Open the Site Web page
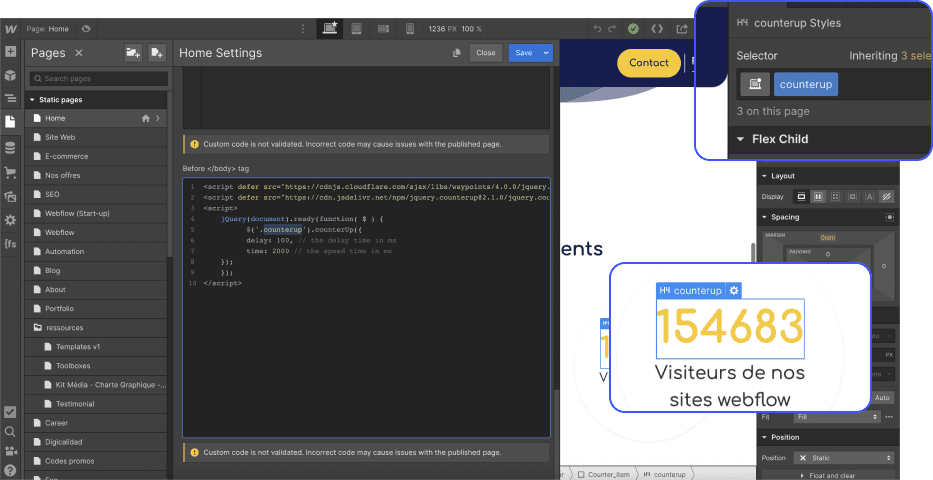This screenshot has width=933, height=480. (x=96, y=137)
